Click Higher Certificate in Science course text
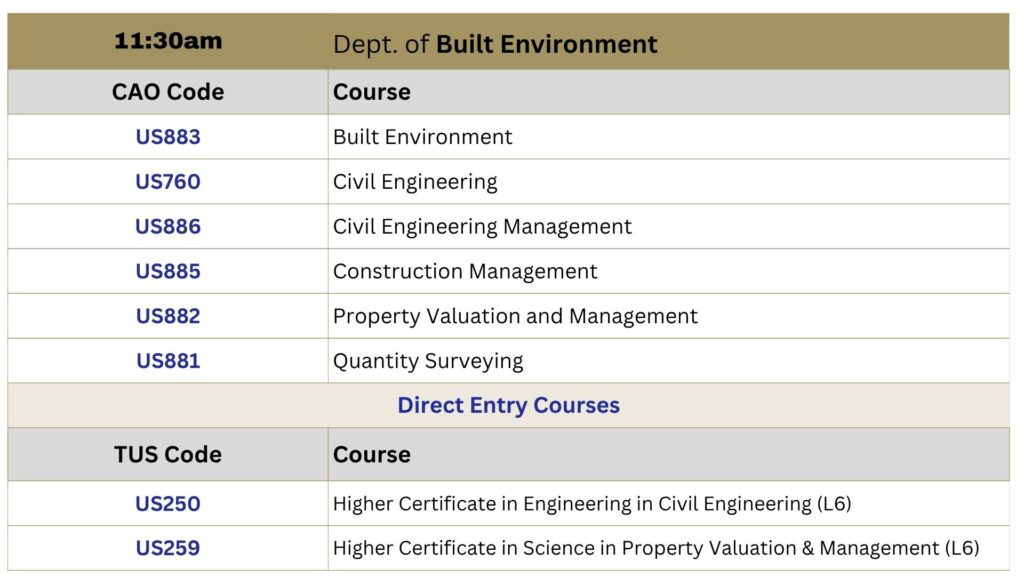The width and height of the screenshot is (1024, 576). click(x=656, y=549)
